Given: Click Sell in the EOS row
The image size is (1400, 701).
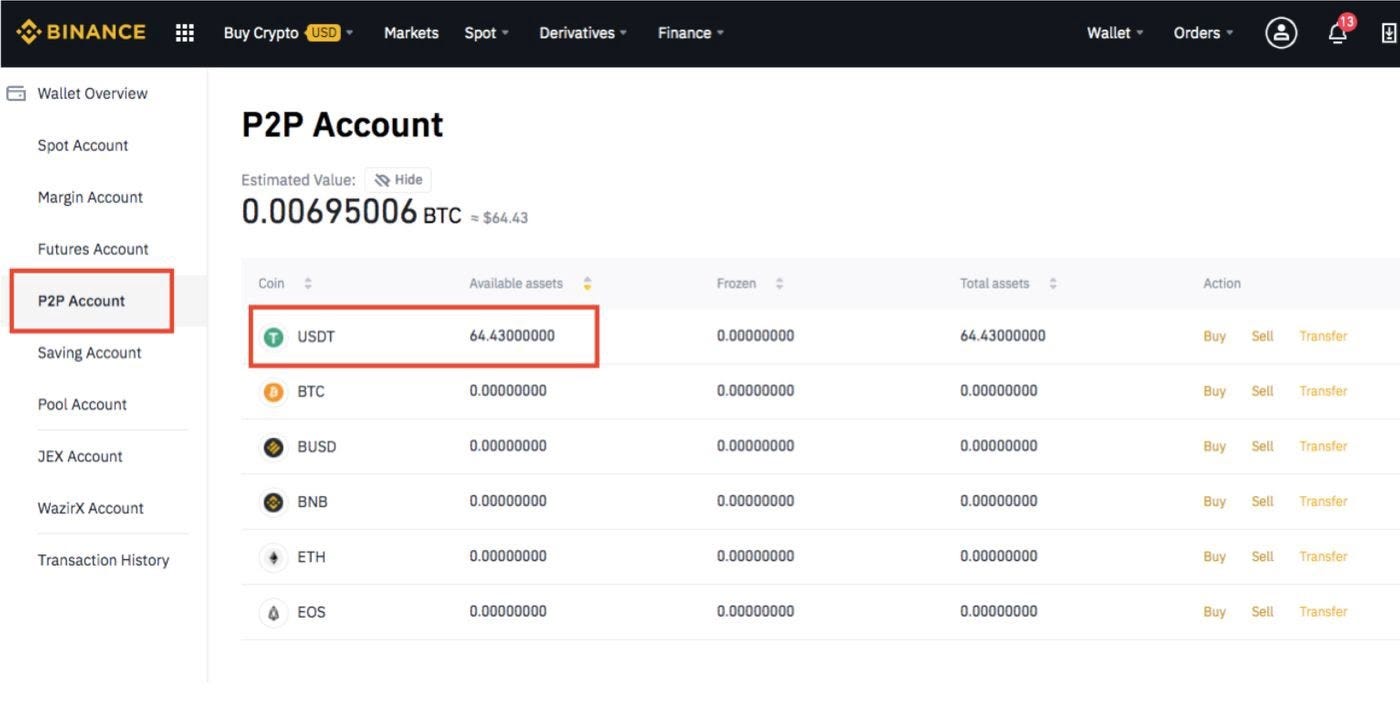Looking at the screenshot, I should click(1262, 612).
